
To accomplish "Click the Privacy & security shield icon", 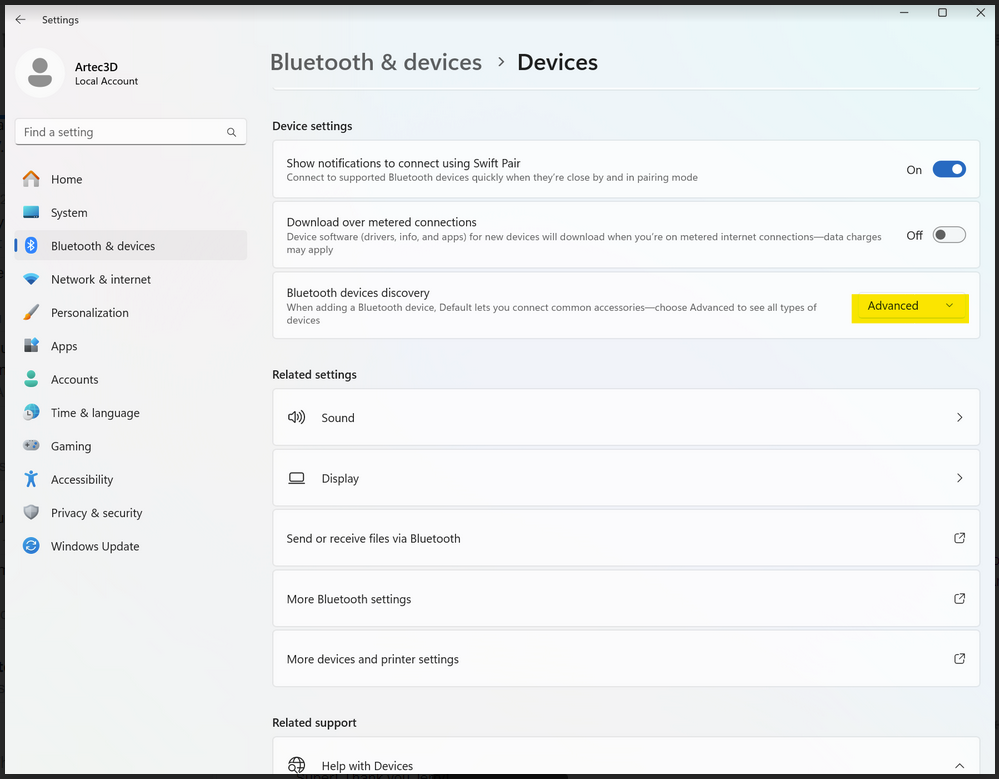I will point(31,513).
